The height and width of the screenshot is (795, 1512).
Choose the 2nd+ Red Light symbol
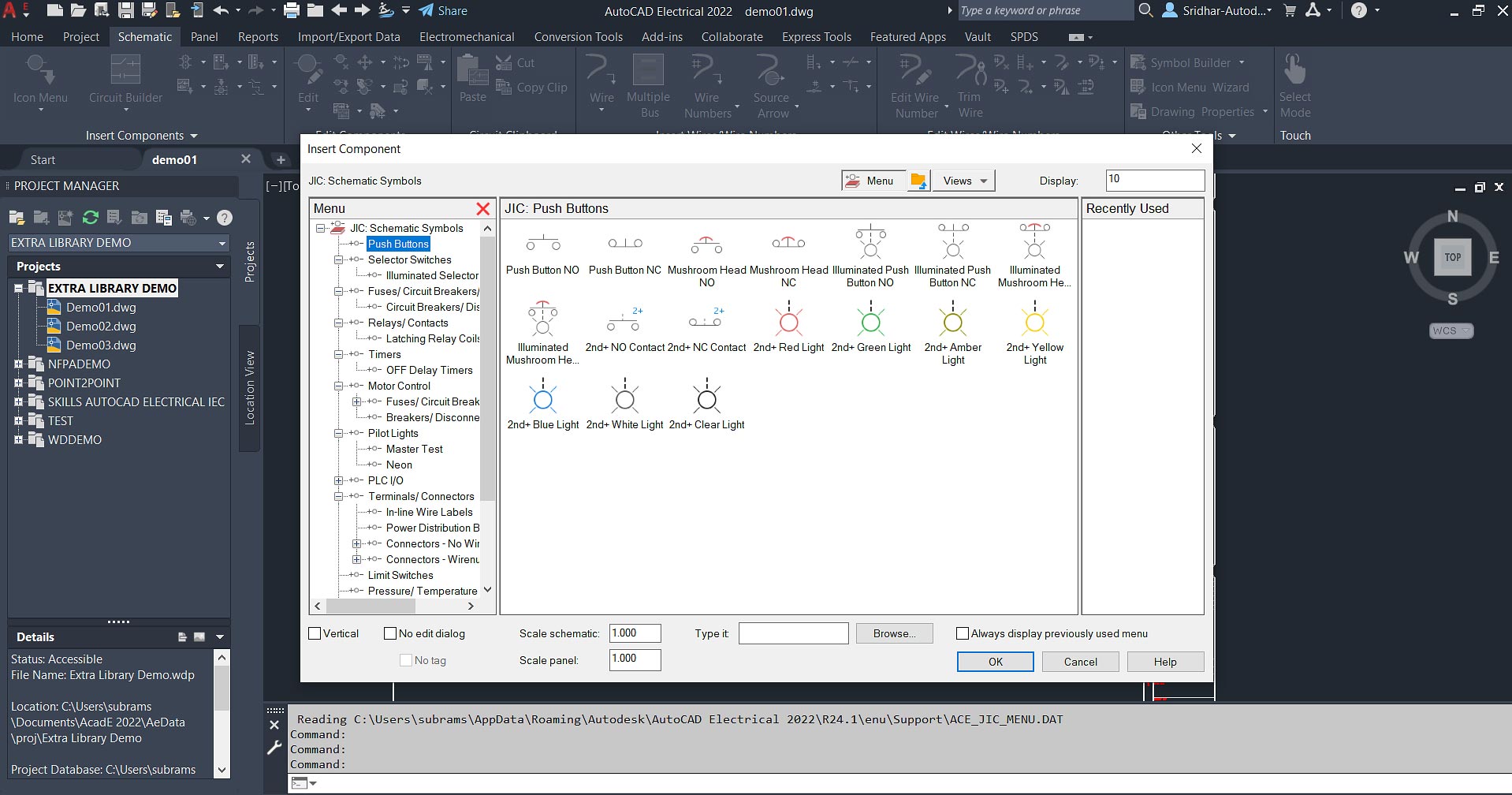tap(788, 322)
